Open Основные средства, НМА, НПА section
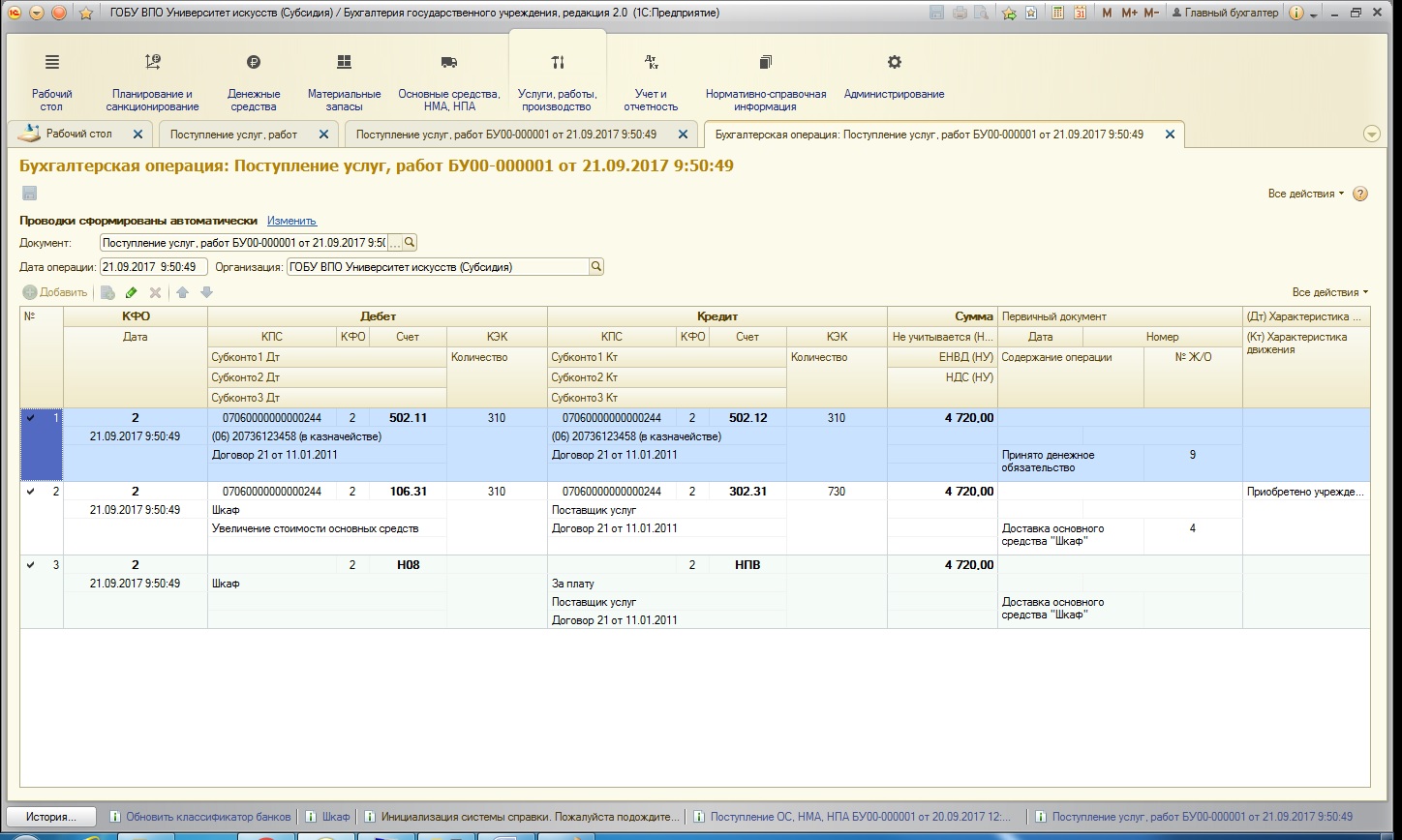This screenshot has width=1402, height=840. click(x=449, y=82)
